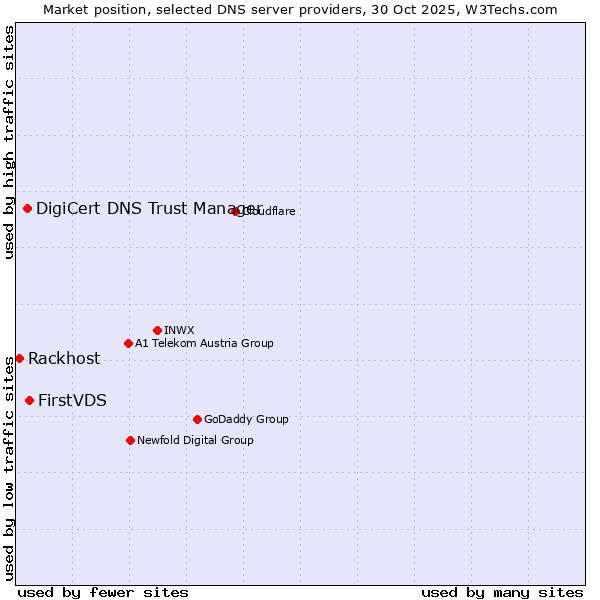
Task: Click the FirstVDS text label
Action: (x=72, y=400)
